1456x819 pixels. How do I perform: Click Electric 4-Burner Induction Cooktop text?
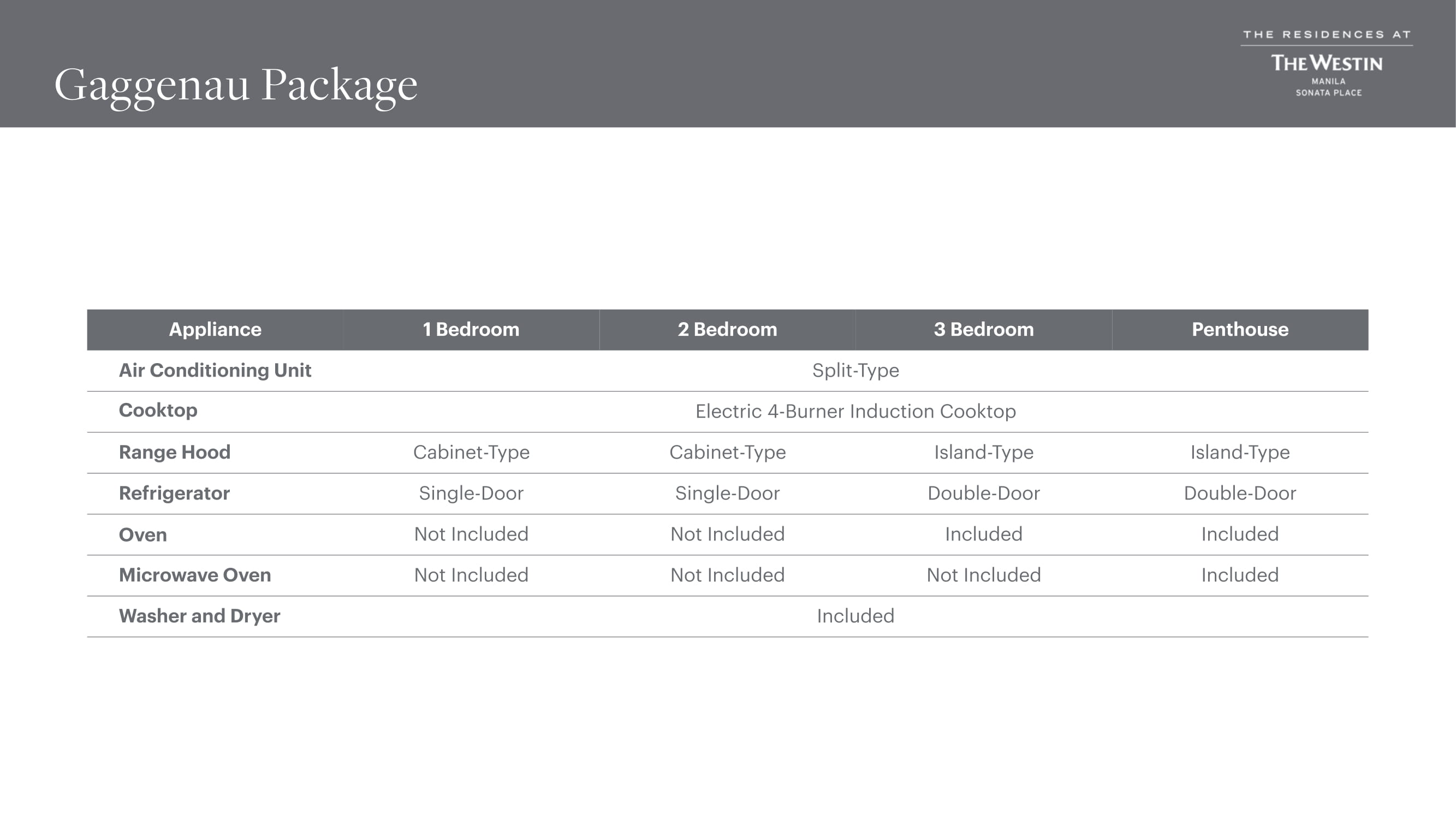click(x=855, y=412)
